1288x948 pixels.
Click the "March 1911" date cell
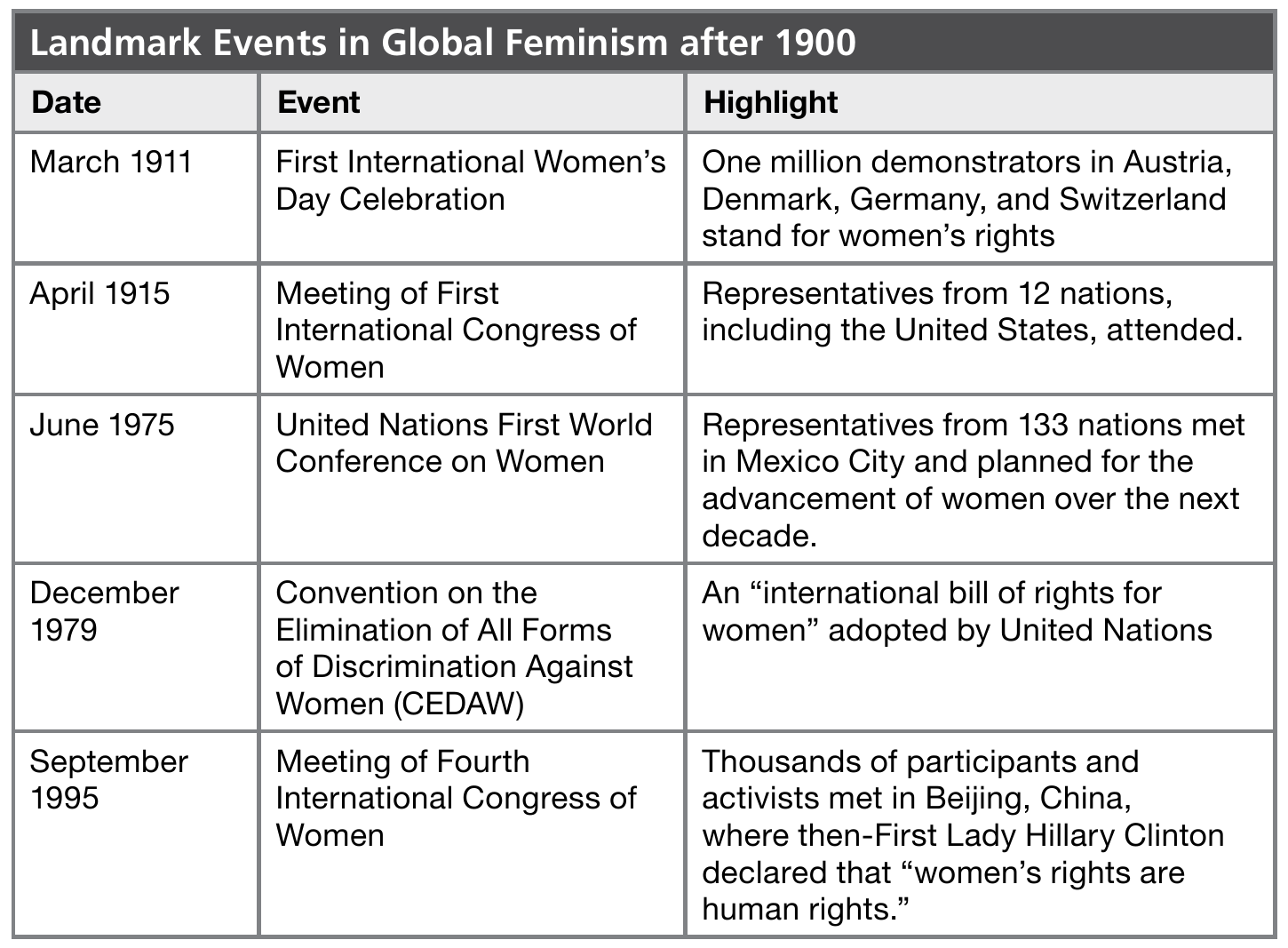pyautogui.click(x=111, y=163)
